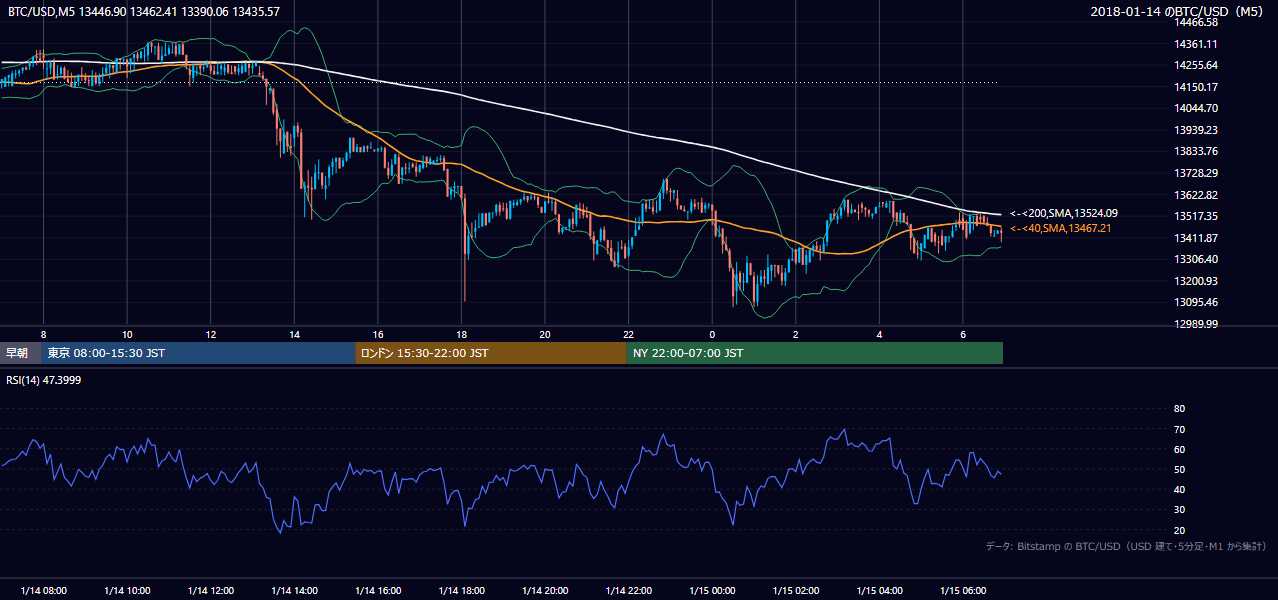Click the 1/14 14:00 time label
Viewport: 1278px width, 600px height.
[x=294, y=590]
